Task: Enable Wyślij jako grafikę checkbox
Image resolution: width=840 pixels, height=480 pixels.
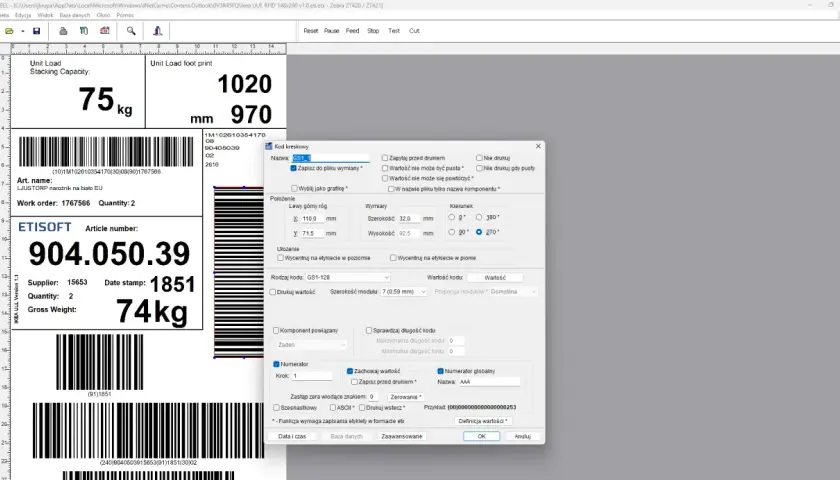Action: [x=294, y=189]
